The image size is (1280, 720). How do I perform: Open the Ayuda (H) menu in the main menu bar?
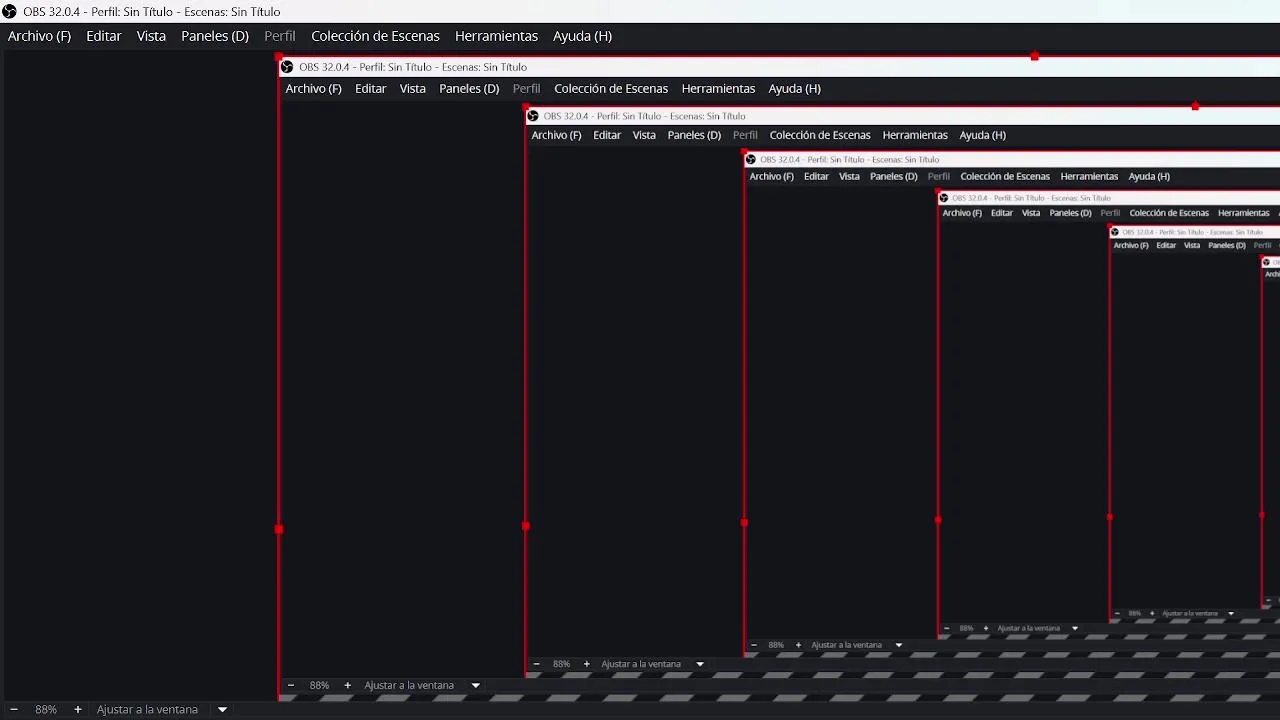(582, 36)
